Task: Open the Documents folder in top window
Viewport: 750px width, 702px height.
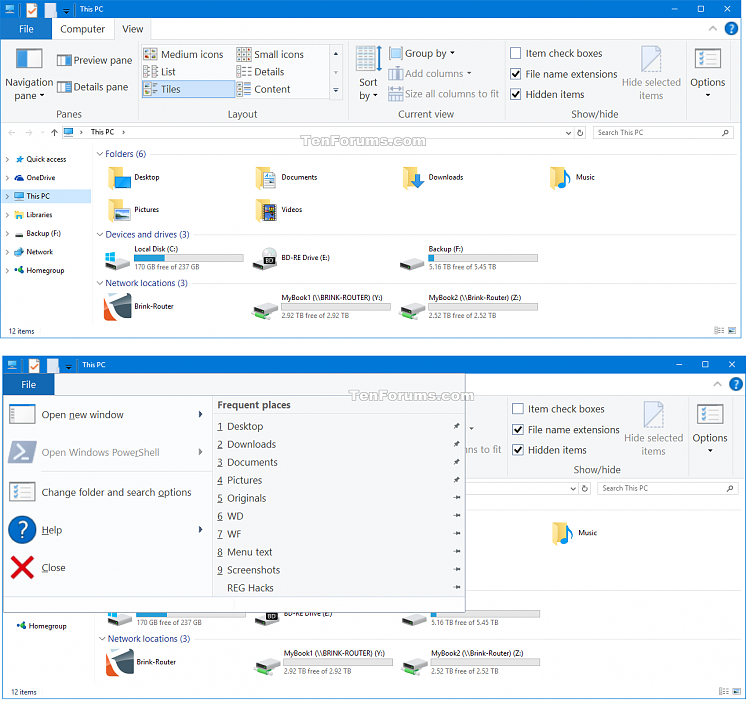Action: tap(287, 178)
